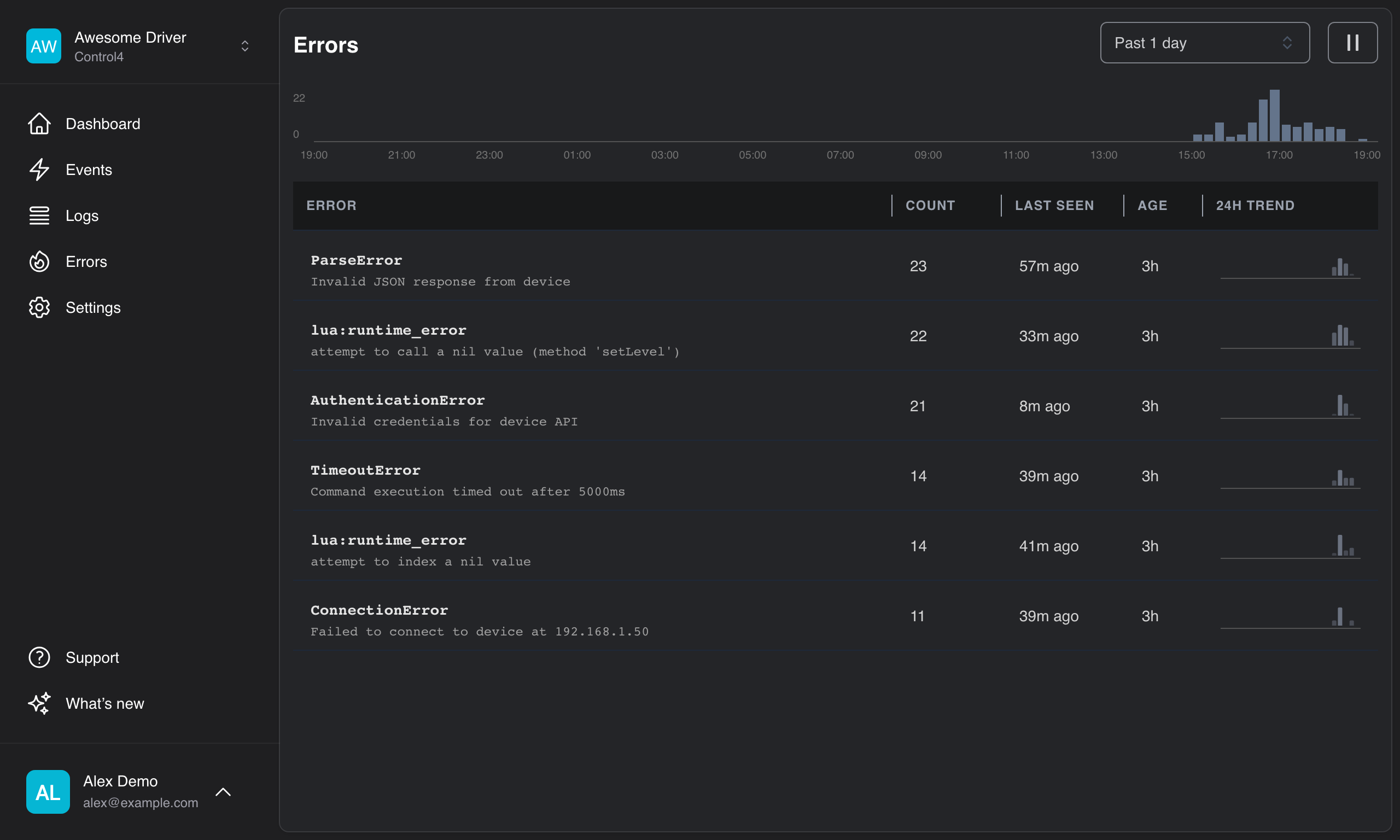Open the What's new link
Viewport: 1400px width, 840px height.
pos(104,703)
